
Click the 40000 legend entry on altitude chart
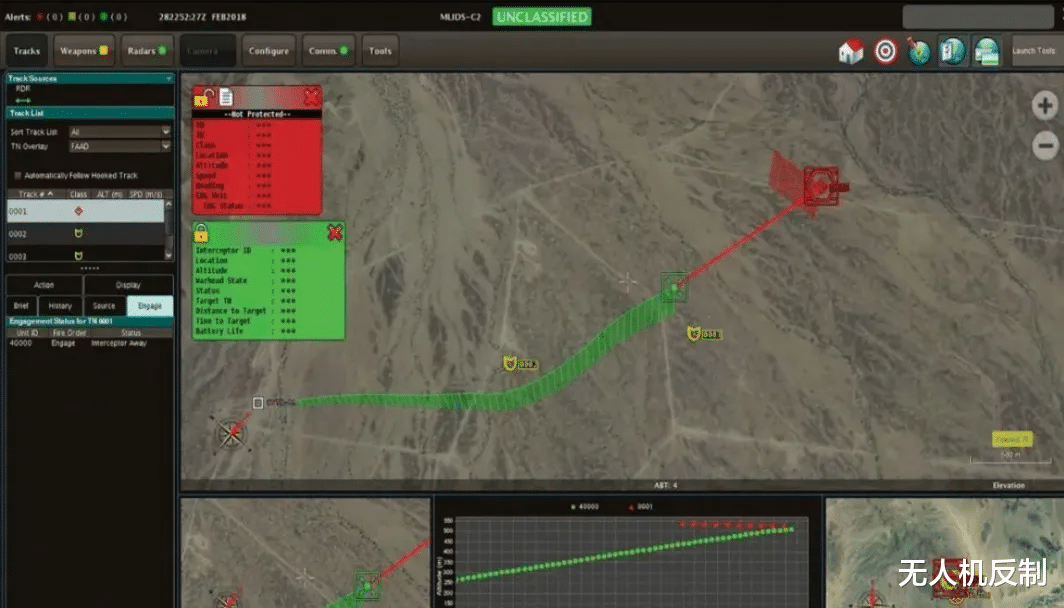tap(585, 507)
